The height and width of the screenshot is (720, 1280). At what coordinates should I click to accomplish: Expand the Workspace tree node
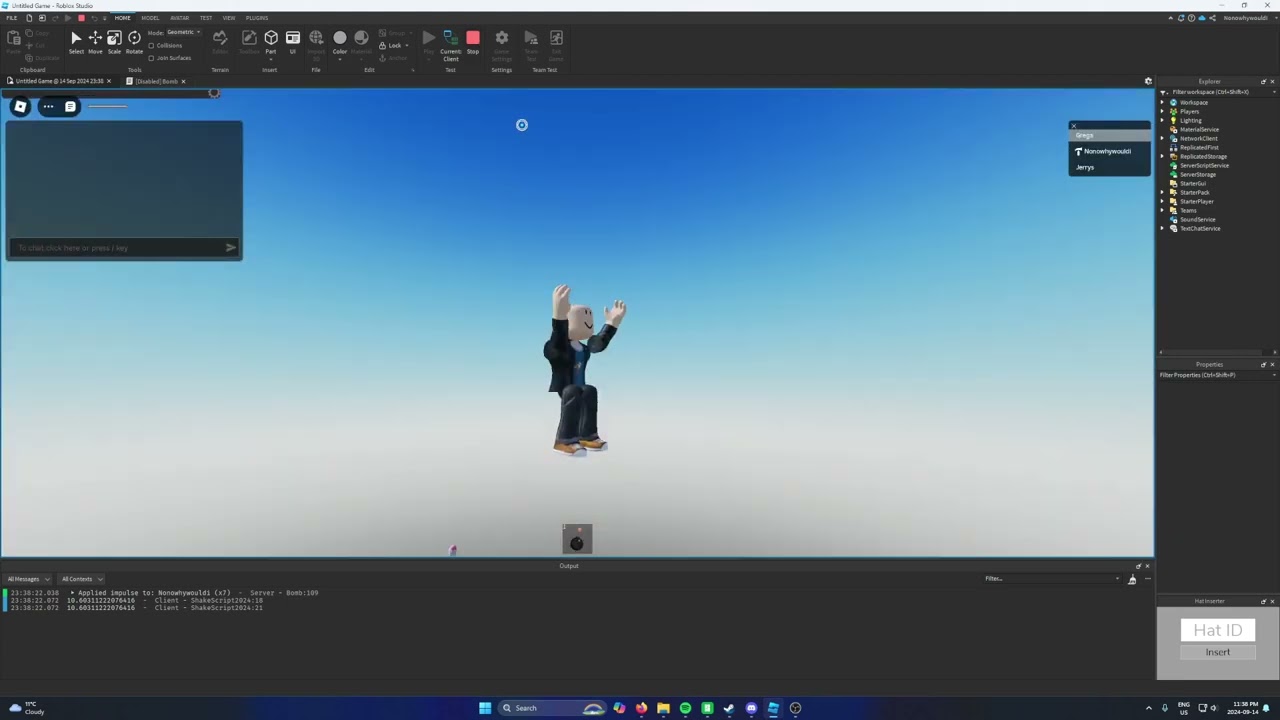tap(1163, 102)
